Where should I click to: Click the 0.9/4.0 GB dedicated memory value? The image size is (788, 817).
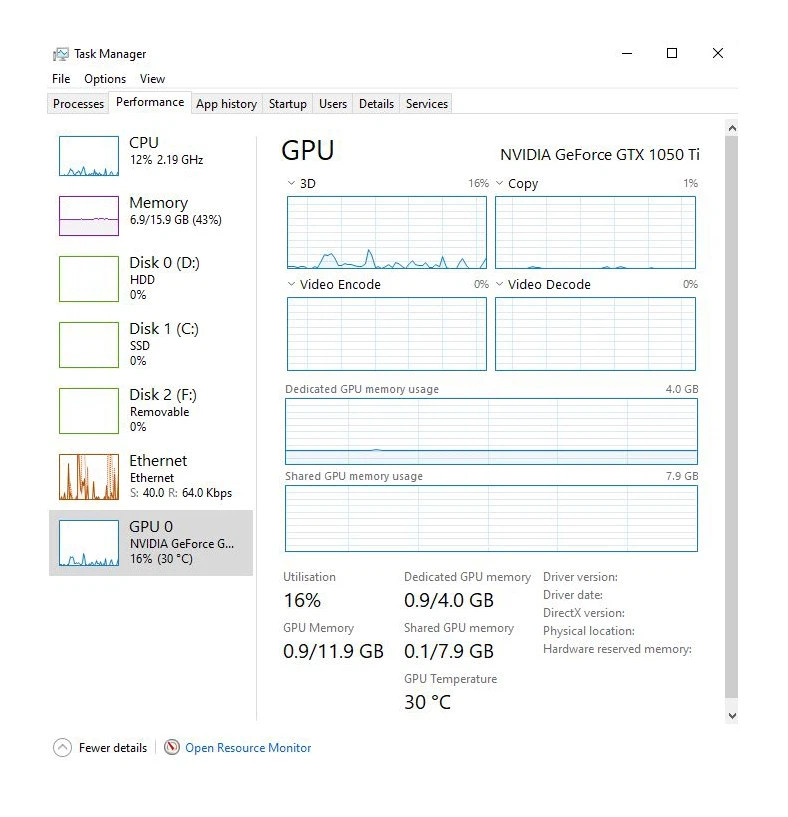[449, 600]
